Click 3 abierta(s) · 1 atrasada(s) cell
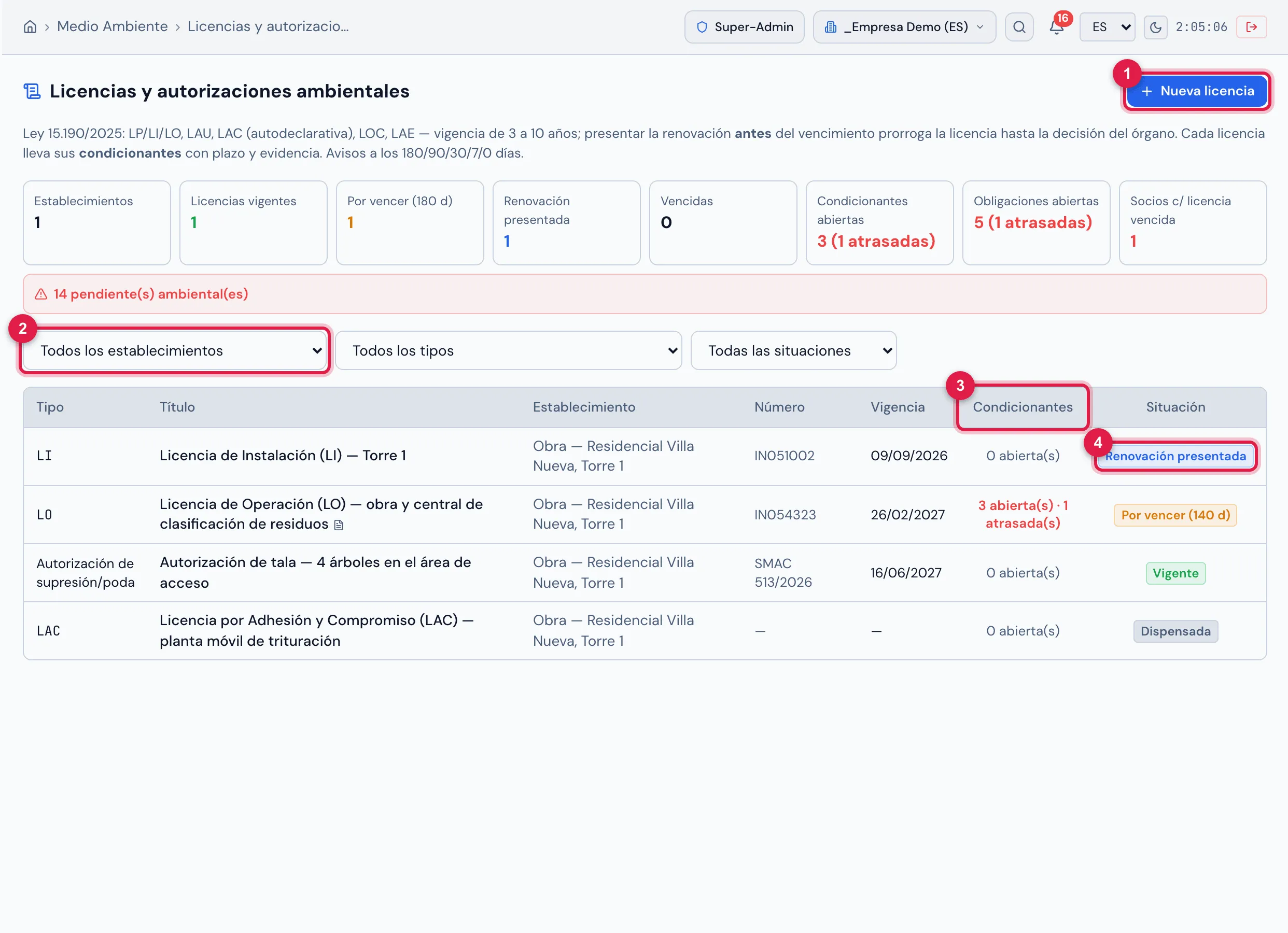Screen dimensions: 1288x933 (x=1023, y=514)
